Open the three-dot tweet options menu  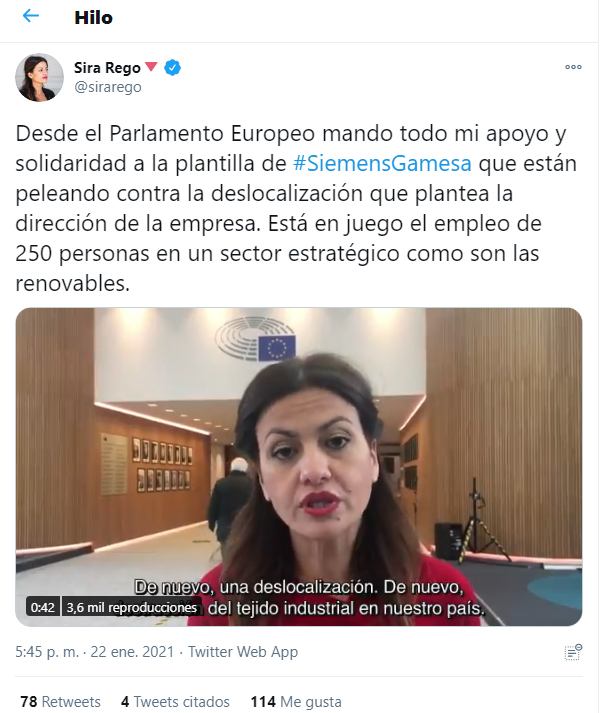[x=573, y=67]
